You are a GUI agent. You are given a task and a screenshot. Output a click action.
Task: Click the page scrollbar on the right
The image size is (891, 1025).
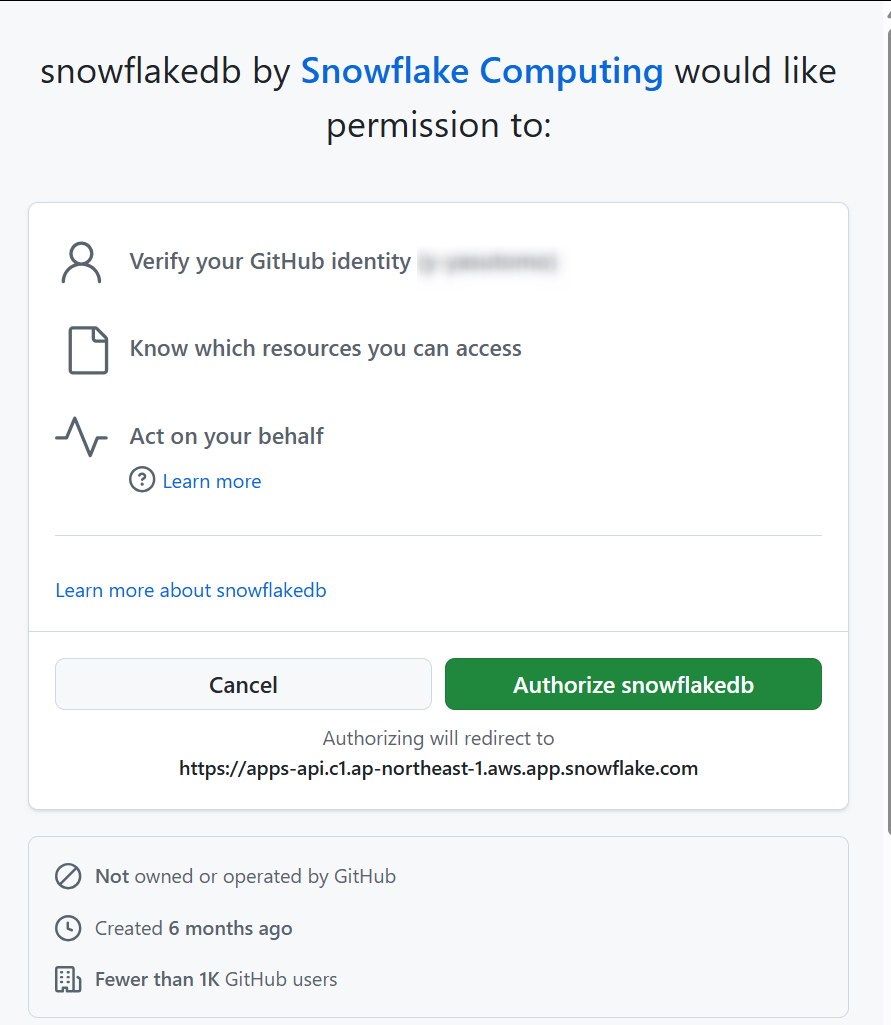886,418
